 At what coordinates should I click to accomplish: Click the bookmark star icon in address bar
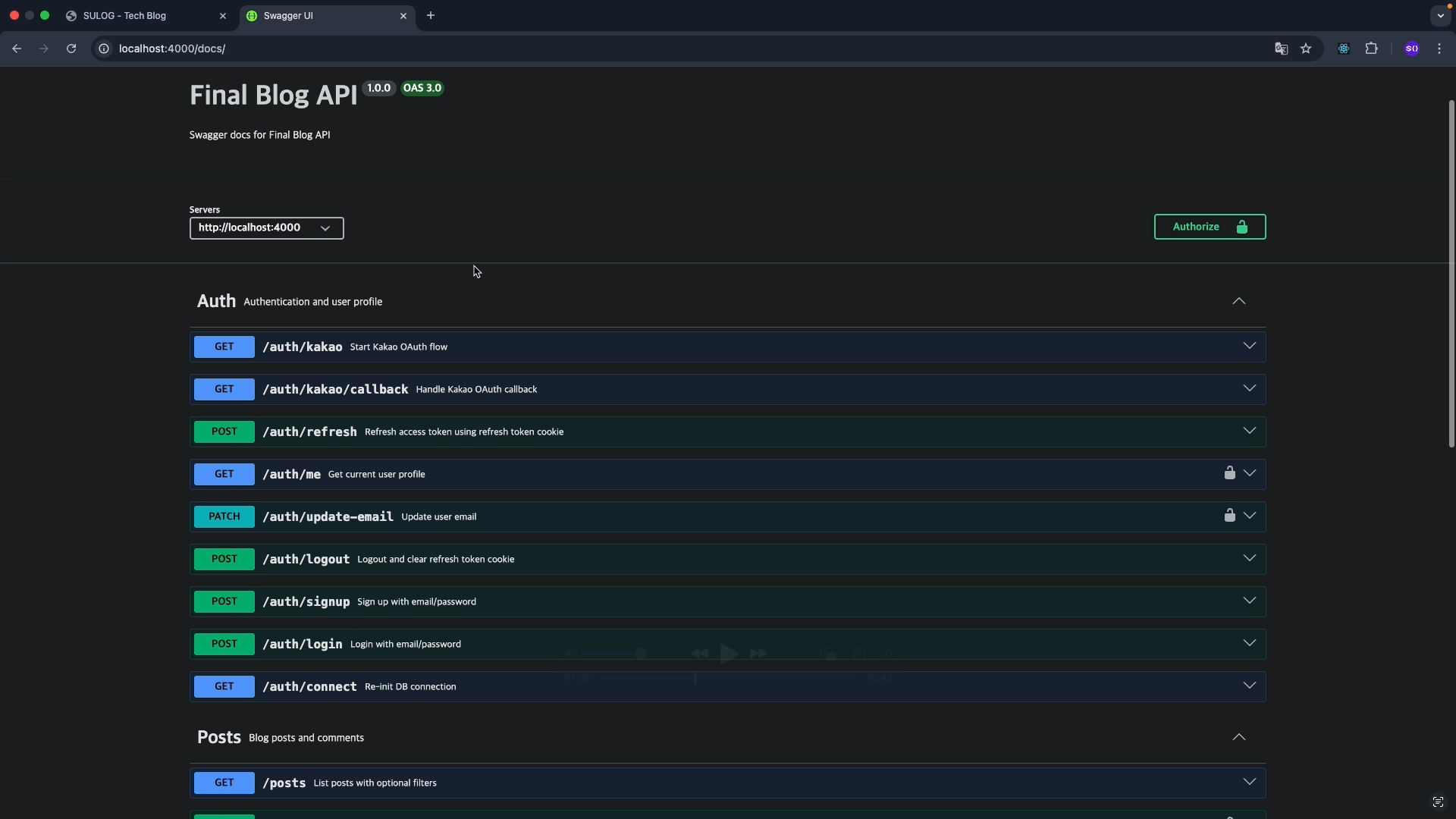click(x=1306, y=49)
